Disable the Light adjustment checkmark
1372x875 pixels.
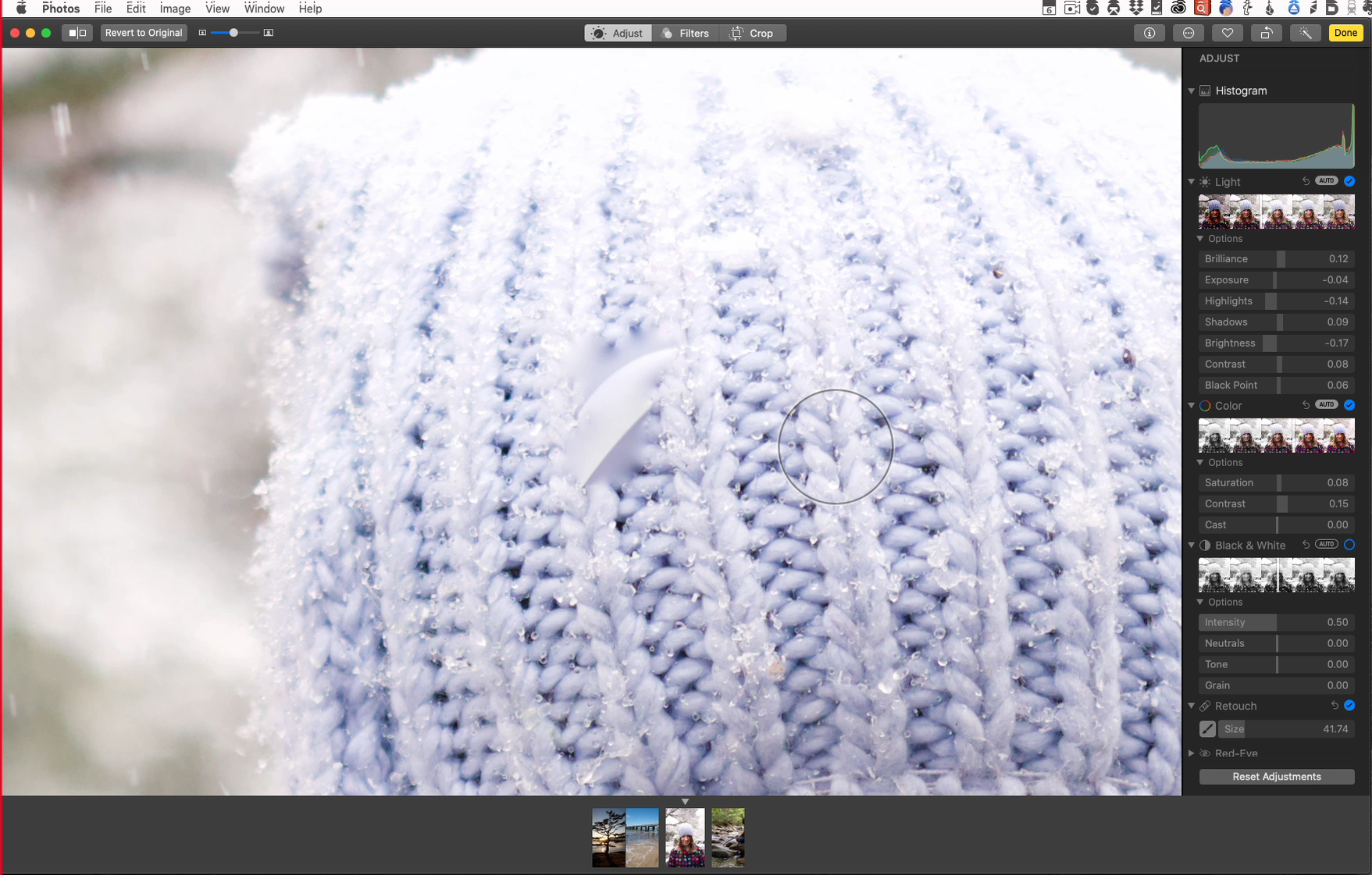point(1349,181)
